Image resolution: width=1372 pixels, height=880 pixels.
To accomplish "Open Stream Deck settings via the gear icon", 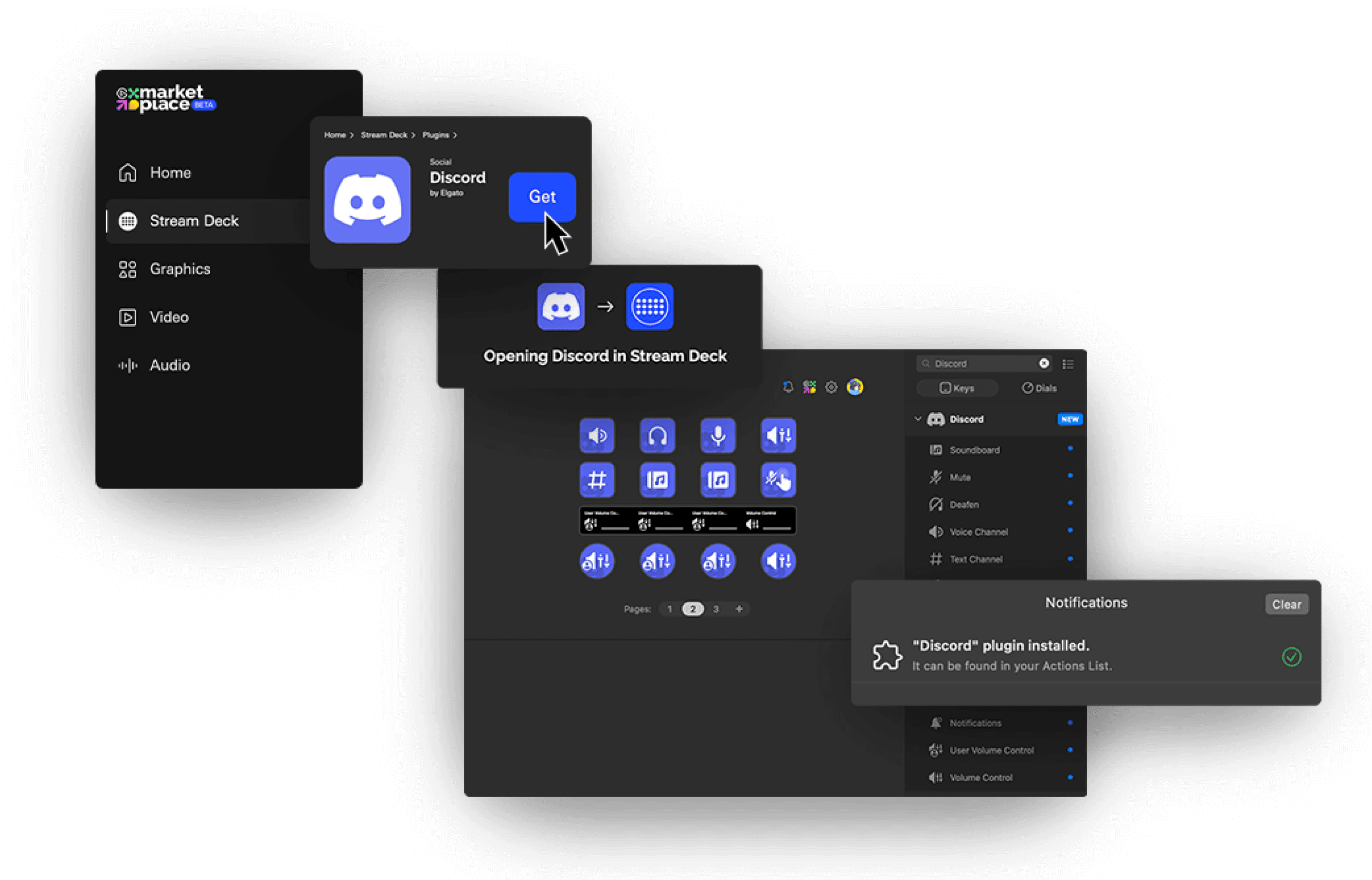I will [x=831, y=388].
